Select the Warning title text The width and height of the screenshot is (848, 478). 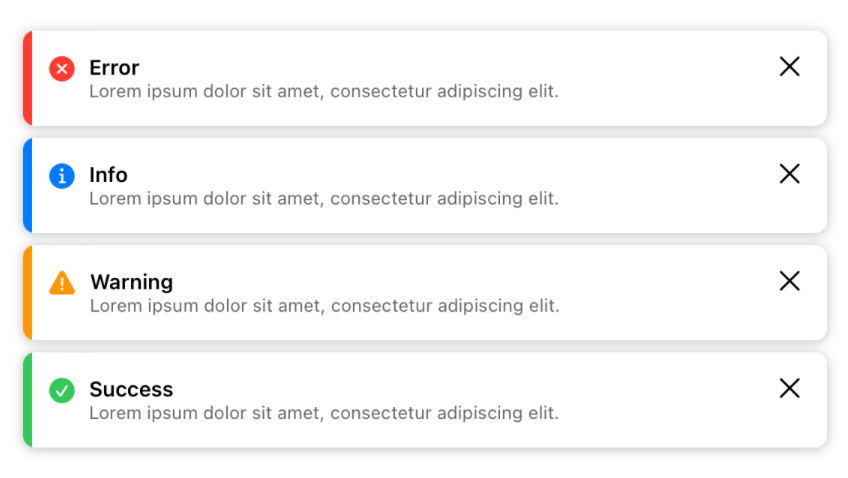[x=131, y=283]
